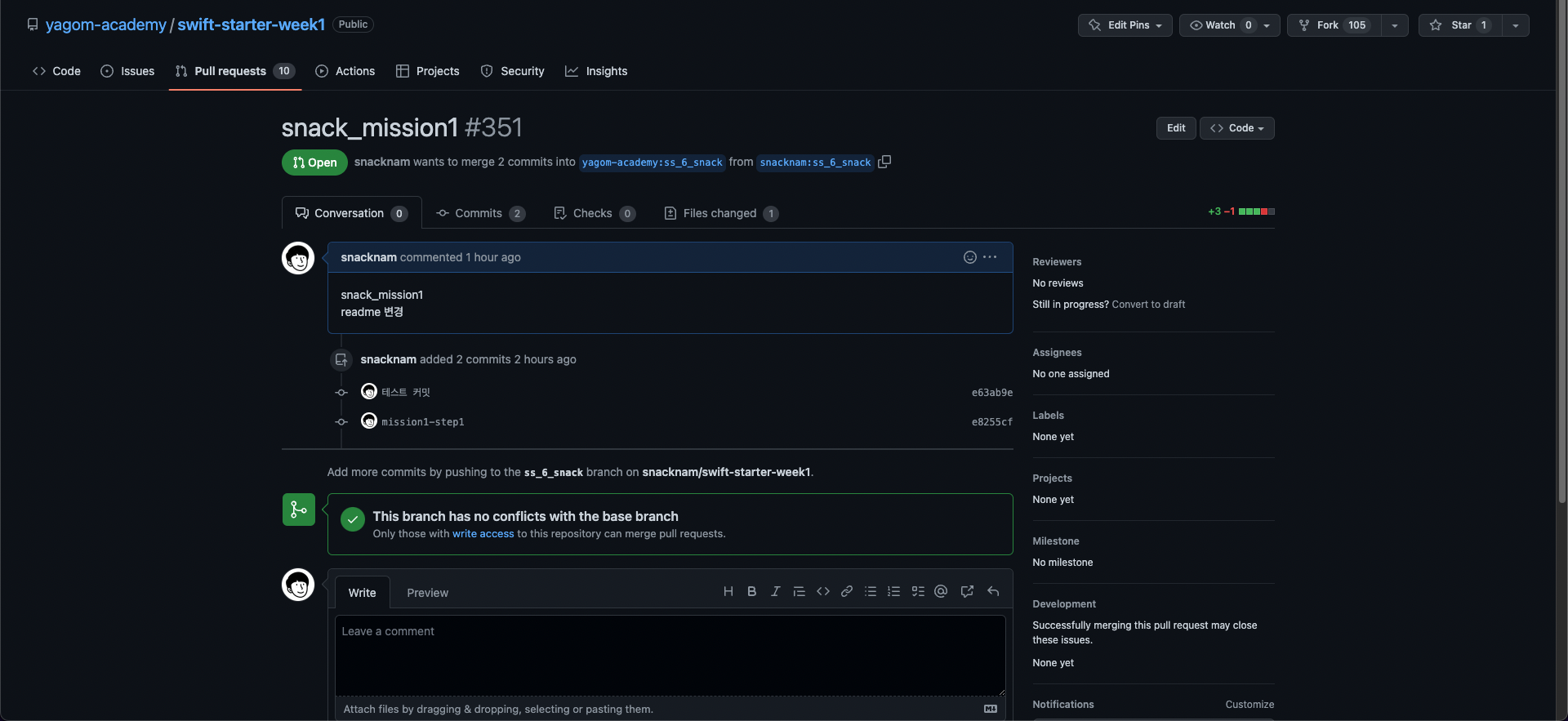Open the mission1-step1 commit message
The image size is (1568, 721).
point(423,422)
